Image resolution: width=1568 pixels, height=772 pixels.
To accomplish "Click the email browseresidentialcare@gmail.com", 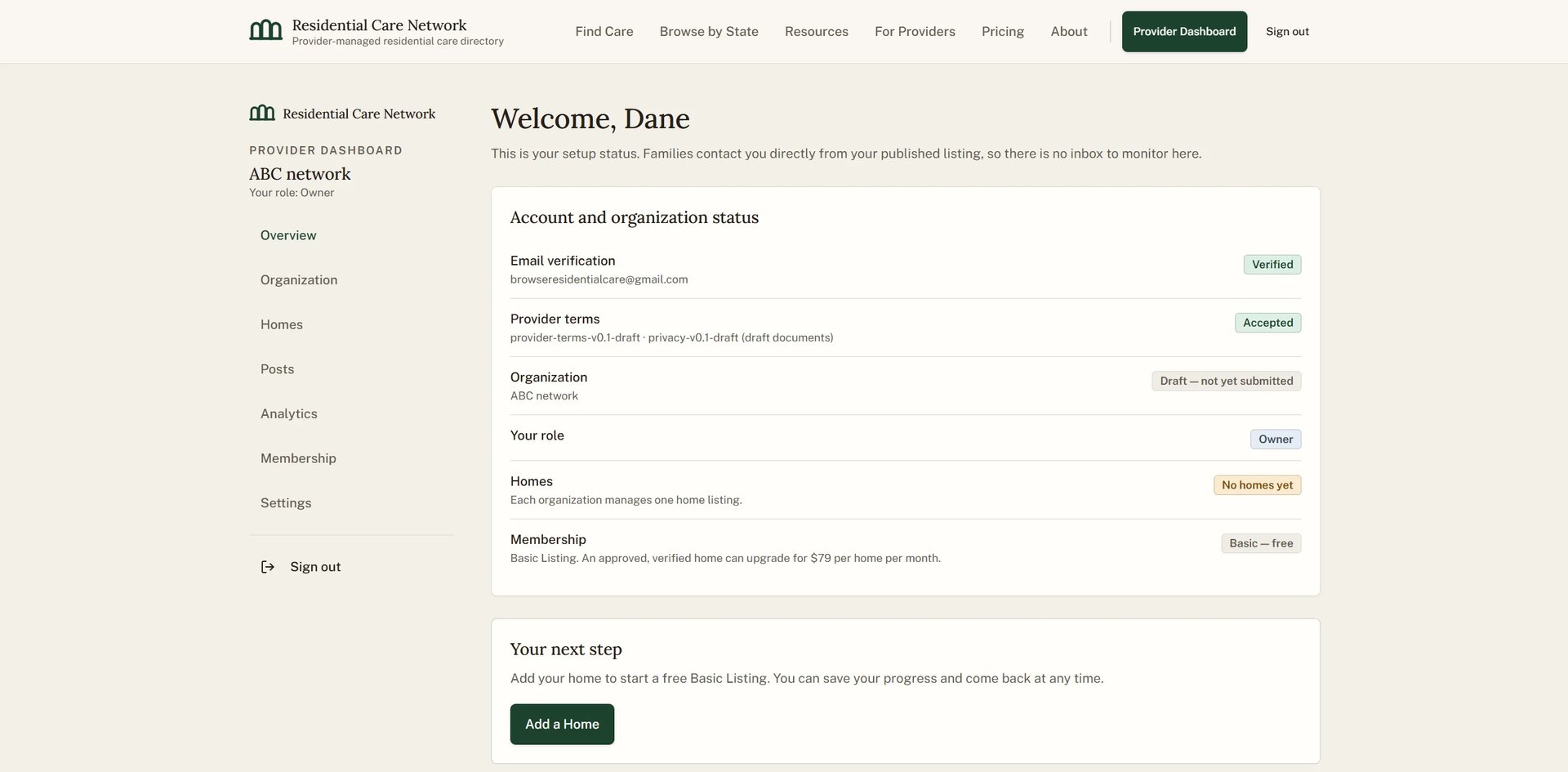I will pyautogui.click(x=599, y=279).
